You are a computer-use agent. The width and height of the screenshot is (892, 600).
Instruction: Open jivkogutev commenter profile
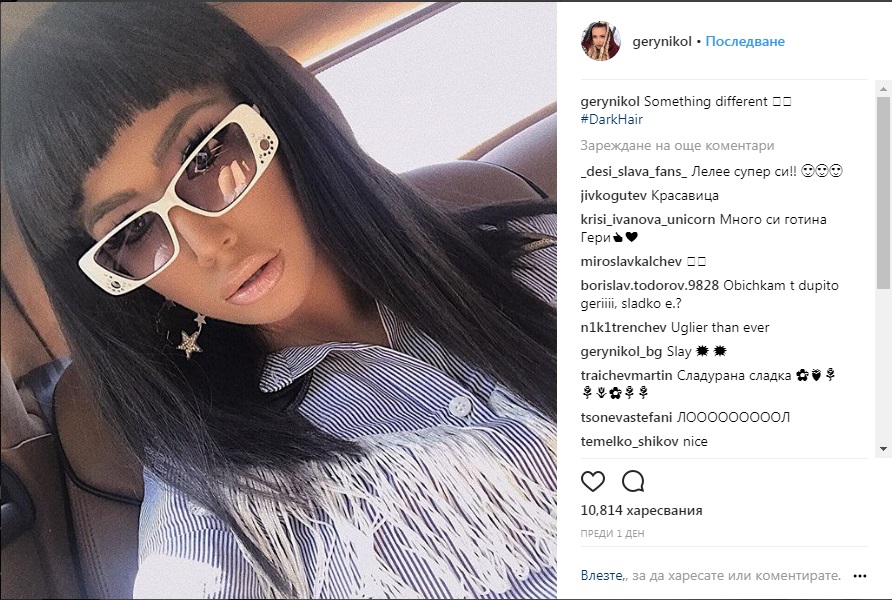(x=613, y=196)
